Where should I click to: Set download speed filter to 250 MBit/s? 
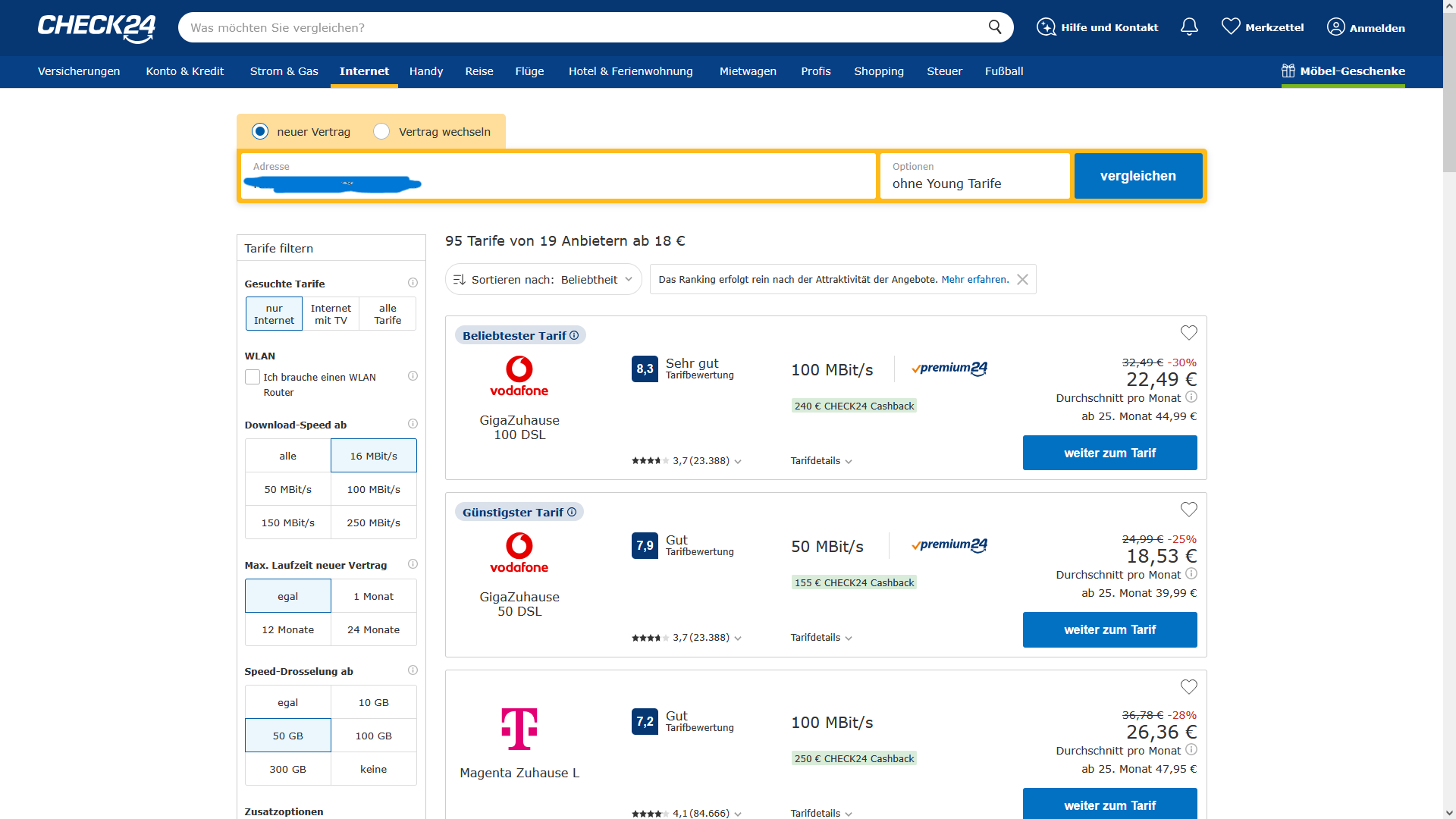coord(374,522)
